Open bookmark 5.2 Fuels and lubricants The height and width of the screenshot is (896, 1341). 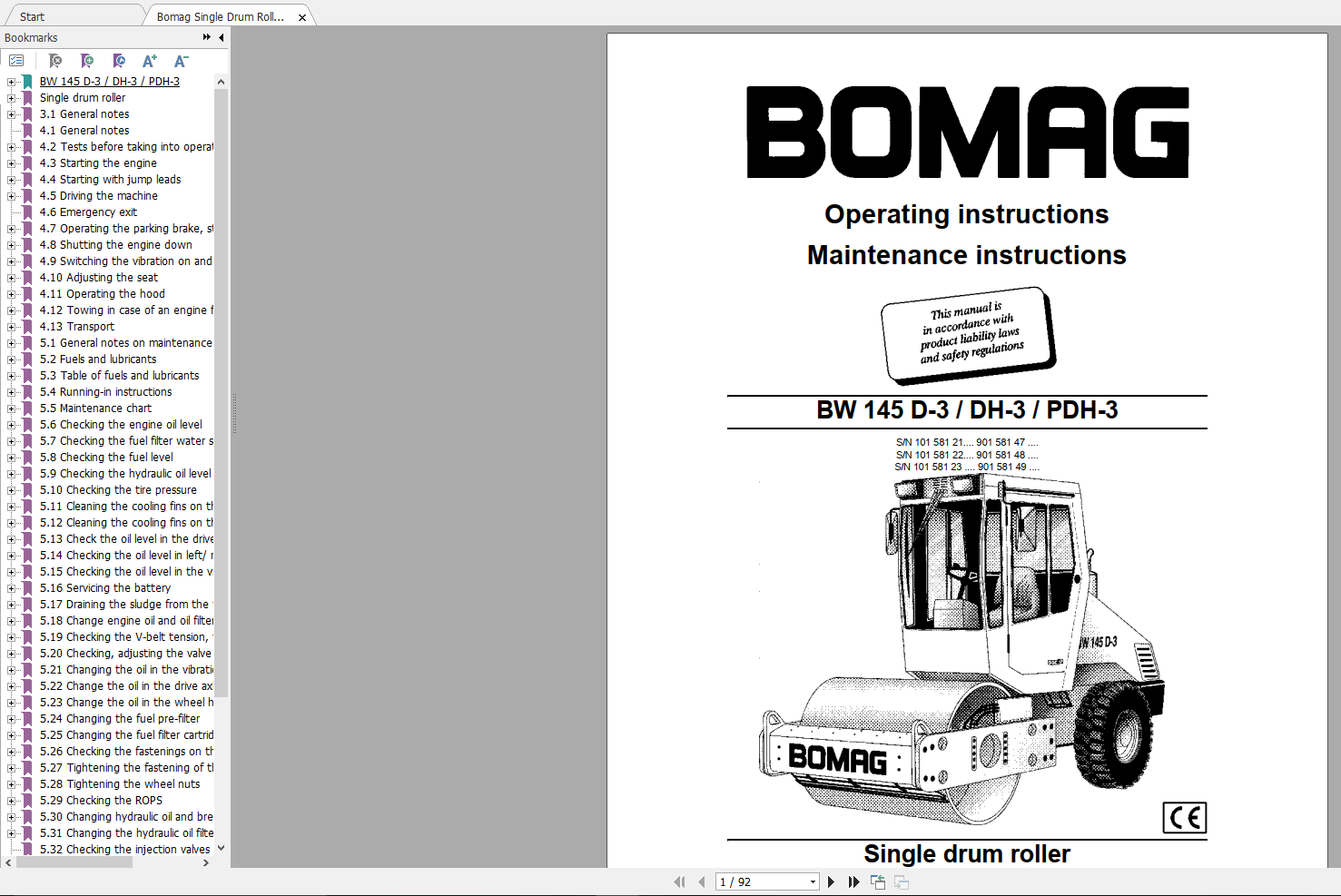(x=98, y=359)
